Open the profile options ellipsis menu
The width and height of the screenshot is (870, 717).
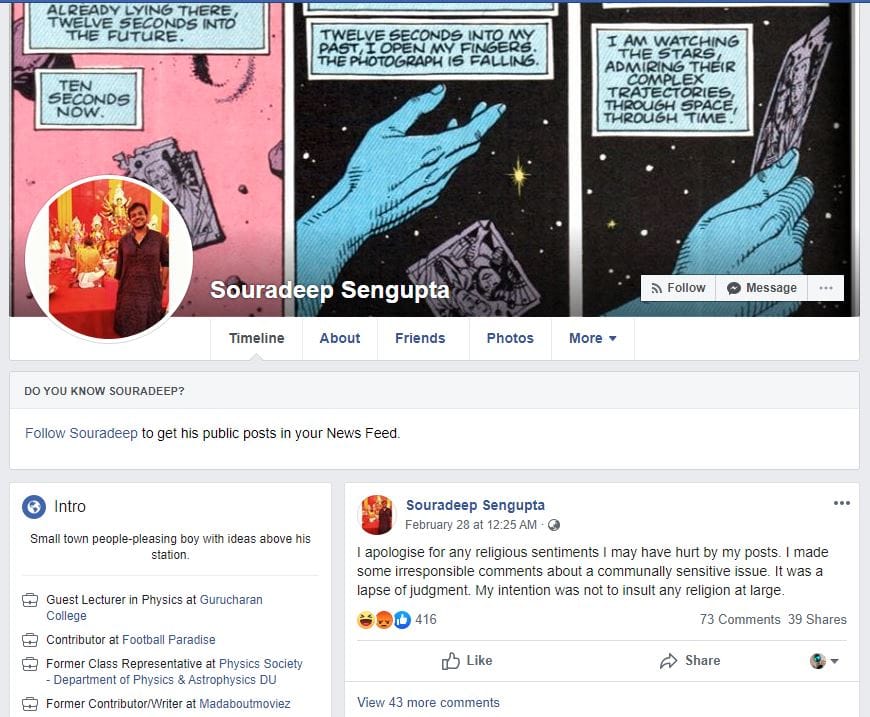826,288
